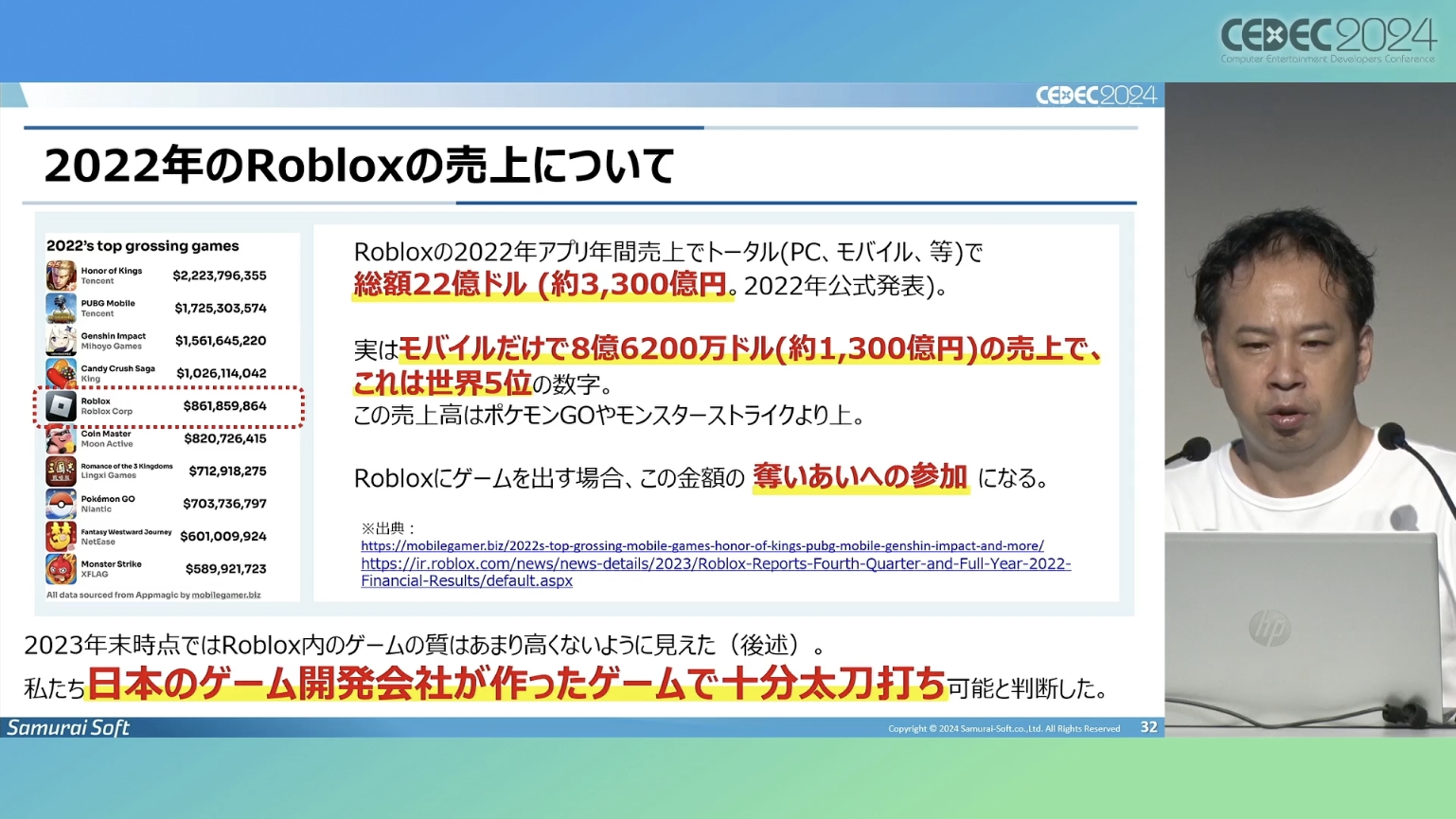Click the Roblox logo icon in list
This screenshot has height=819, width=1456.
[61, 406]
